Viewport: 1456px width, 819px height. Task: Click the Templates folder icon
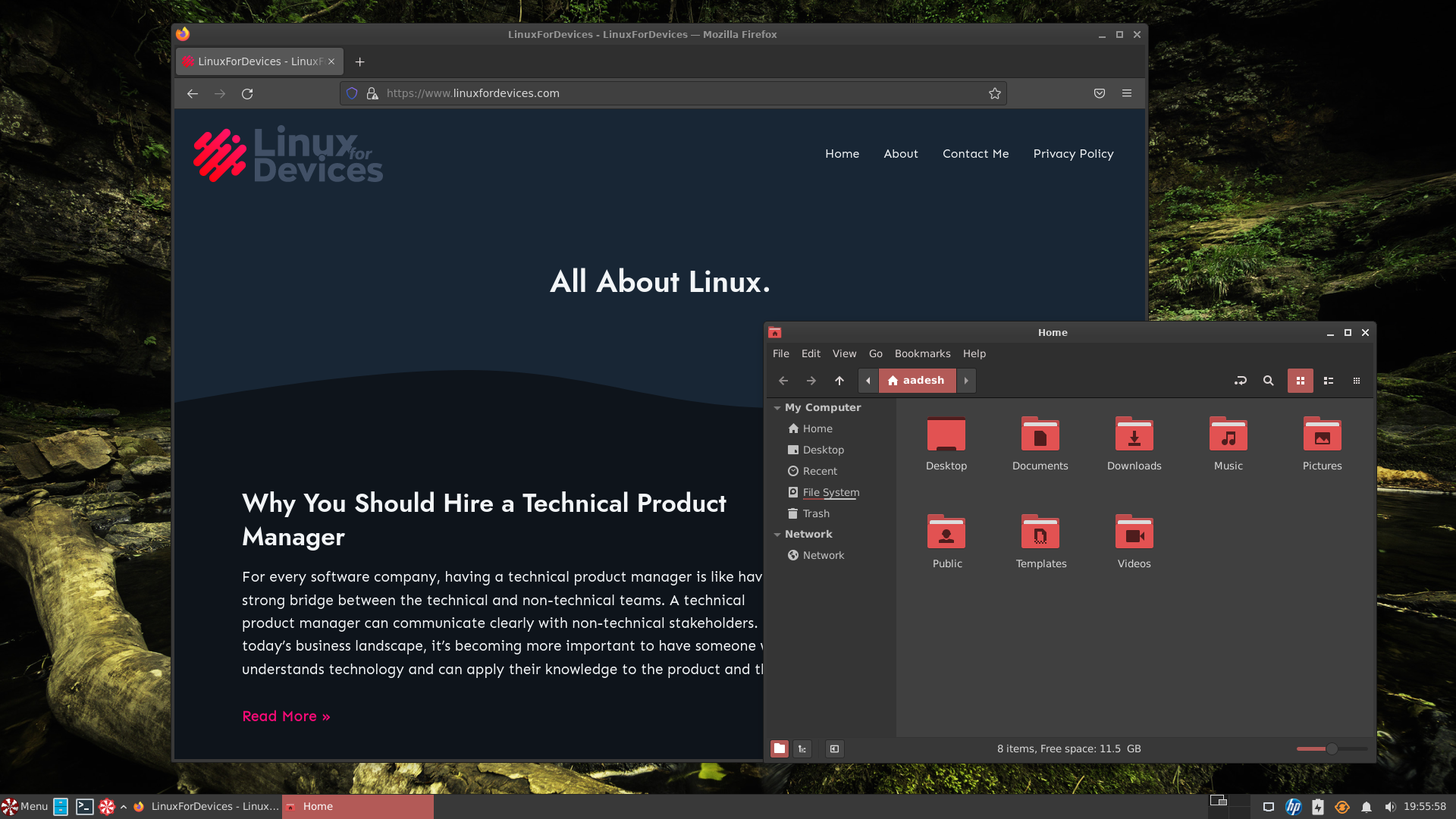(1040, 532)
